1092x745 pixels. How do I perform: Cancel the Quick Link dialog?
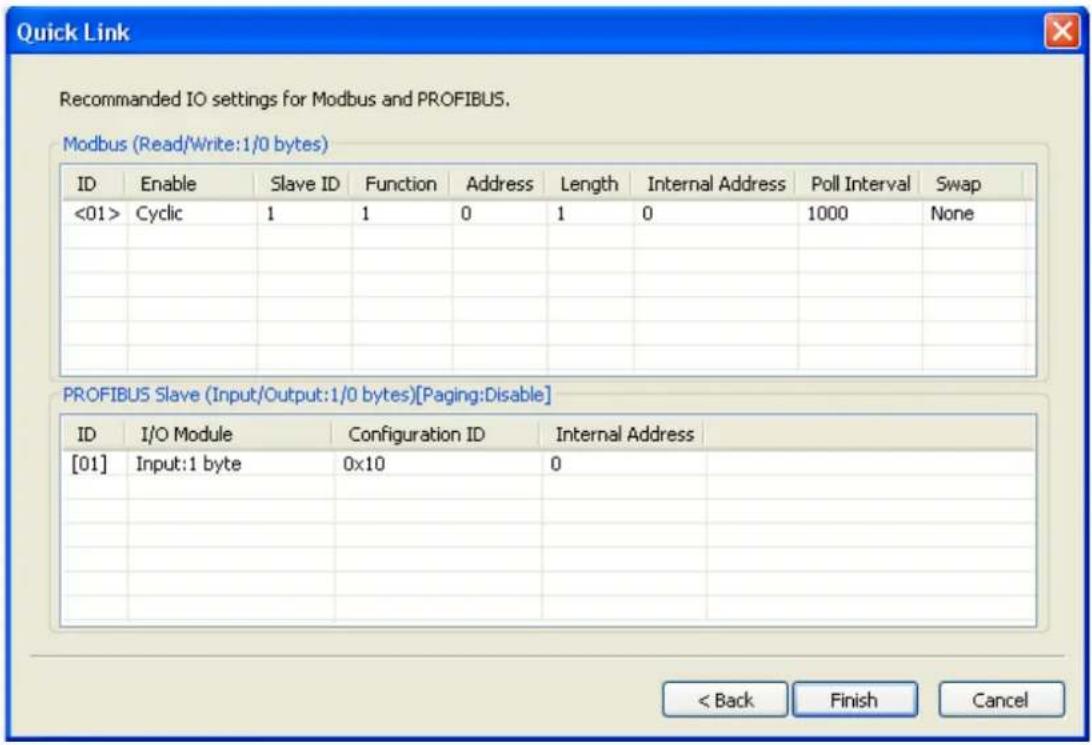(x=1001, y=699)
